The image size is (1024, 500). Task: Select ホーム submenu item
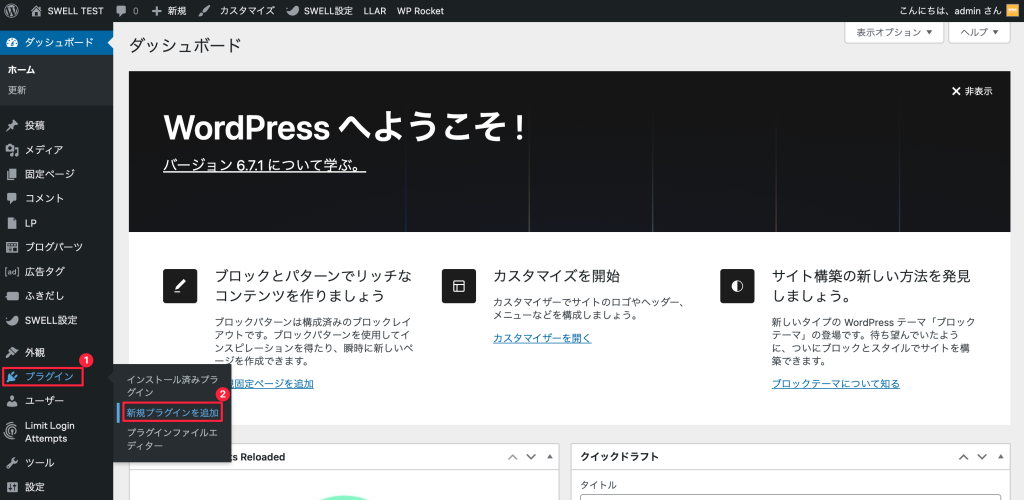[22, 70]
